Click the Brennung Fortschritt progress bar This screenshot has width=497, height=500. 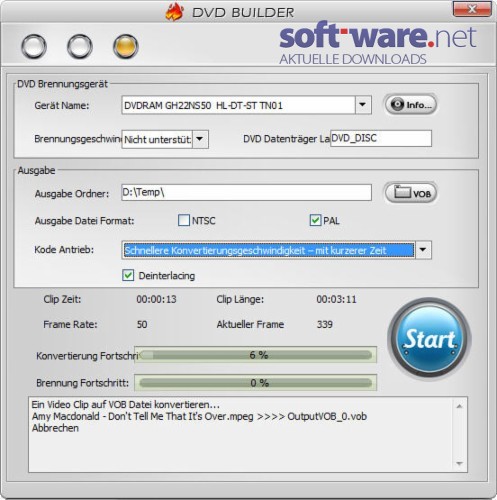(x=255, y=383)
